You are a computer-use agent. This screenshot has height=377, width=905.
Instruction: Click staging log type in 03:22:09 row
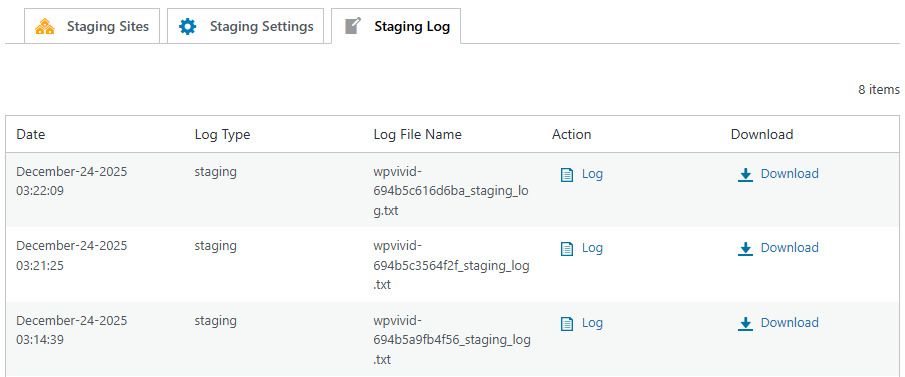point(215,172)
